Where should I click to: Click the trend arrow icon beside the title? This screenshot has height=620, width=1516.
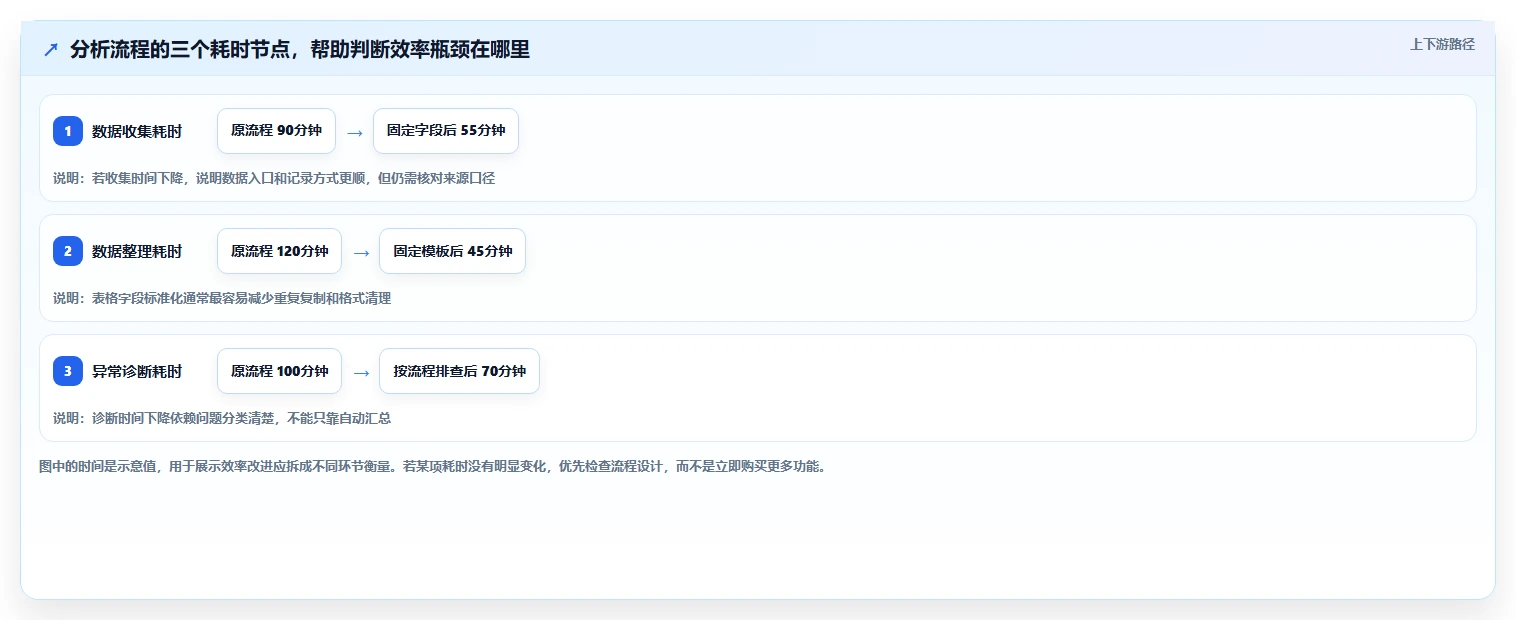pos(51,49)
